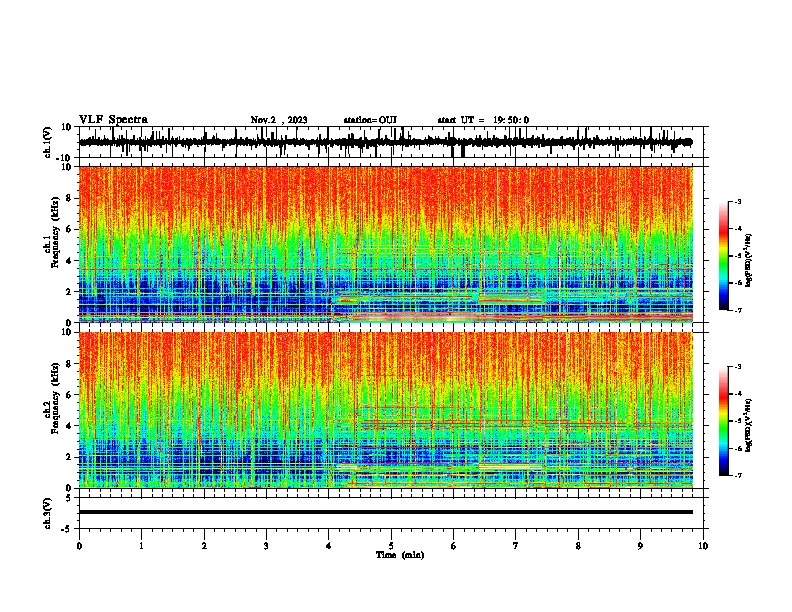Click the "9" tick on the Time axis
Image resolution: width=792 pixels, height=612 pixels.
[x=640, y=546]
